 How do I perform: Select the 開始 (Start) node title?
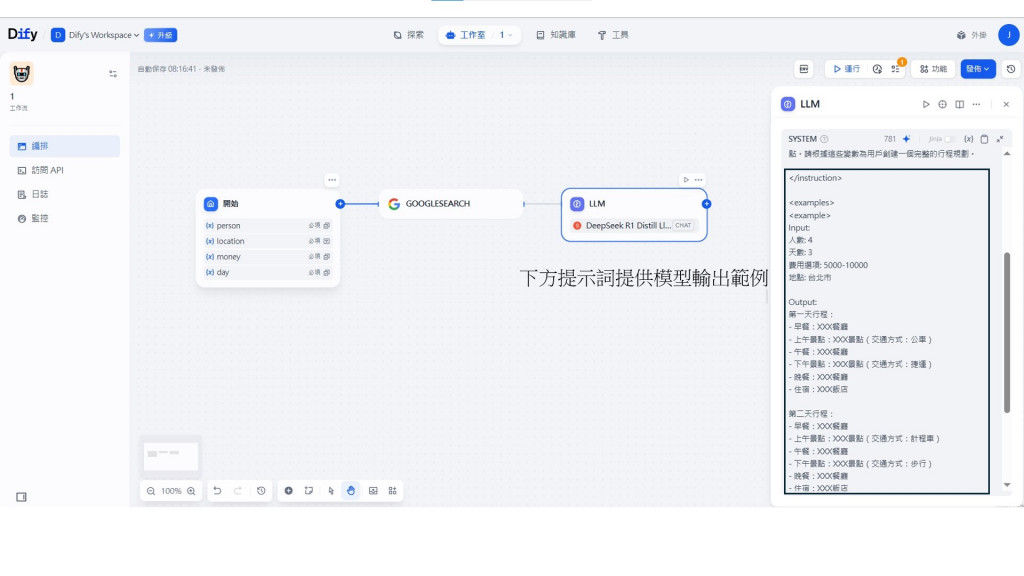coord(231,204)
